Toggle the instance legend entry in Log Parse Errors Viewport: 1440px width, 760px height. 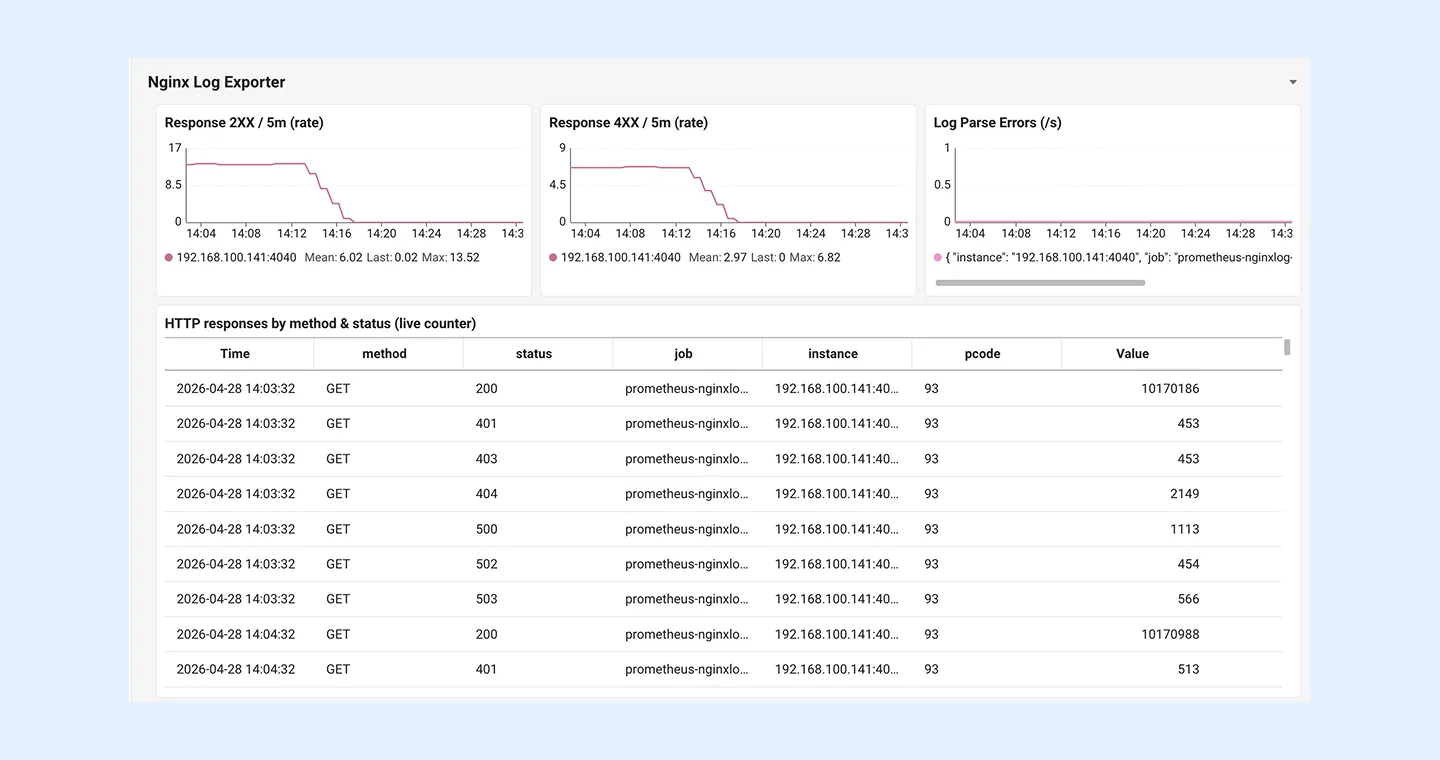(1113, 257)
